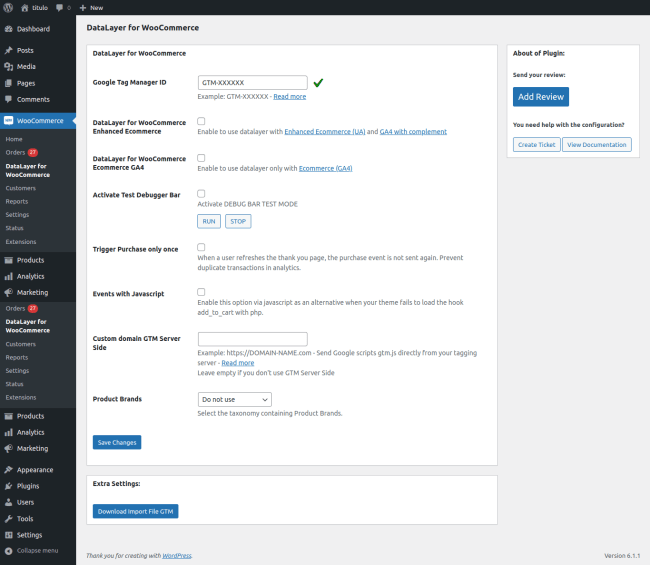Save Changes to plugin settings

point(117,442)
